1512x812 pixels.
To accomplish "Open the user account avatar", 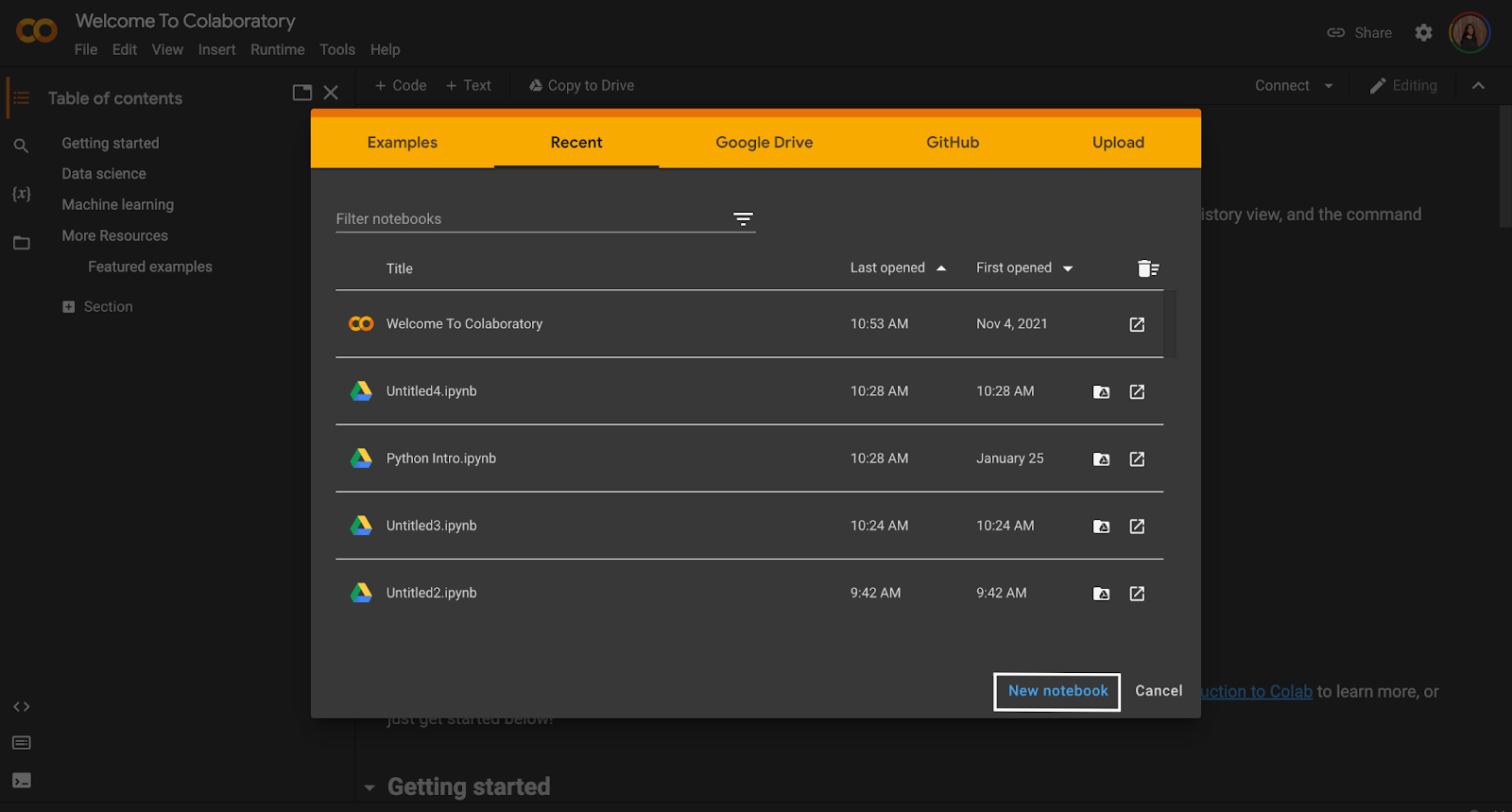I will 1469,33.
